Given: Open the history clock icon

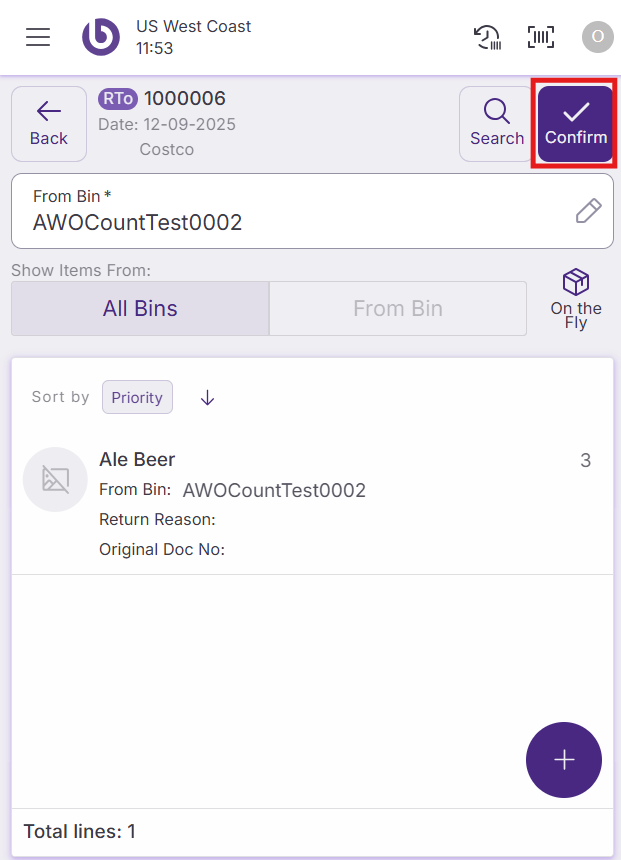Looking at the screenshot, I should pos(487,37).
